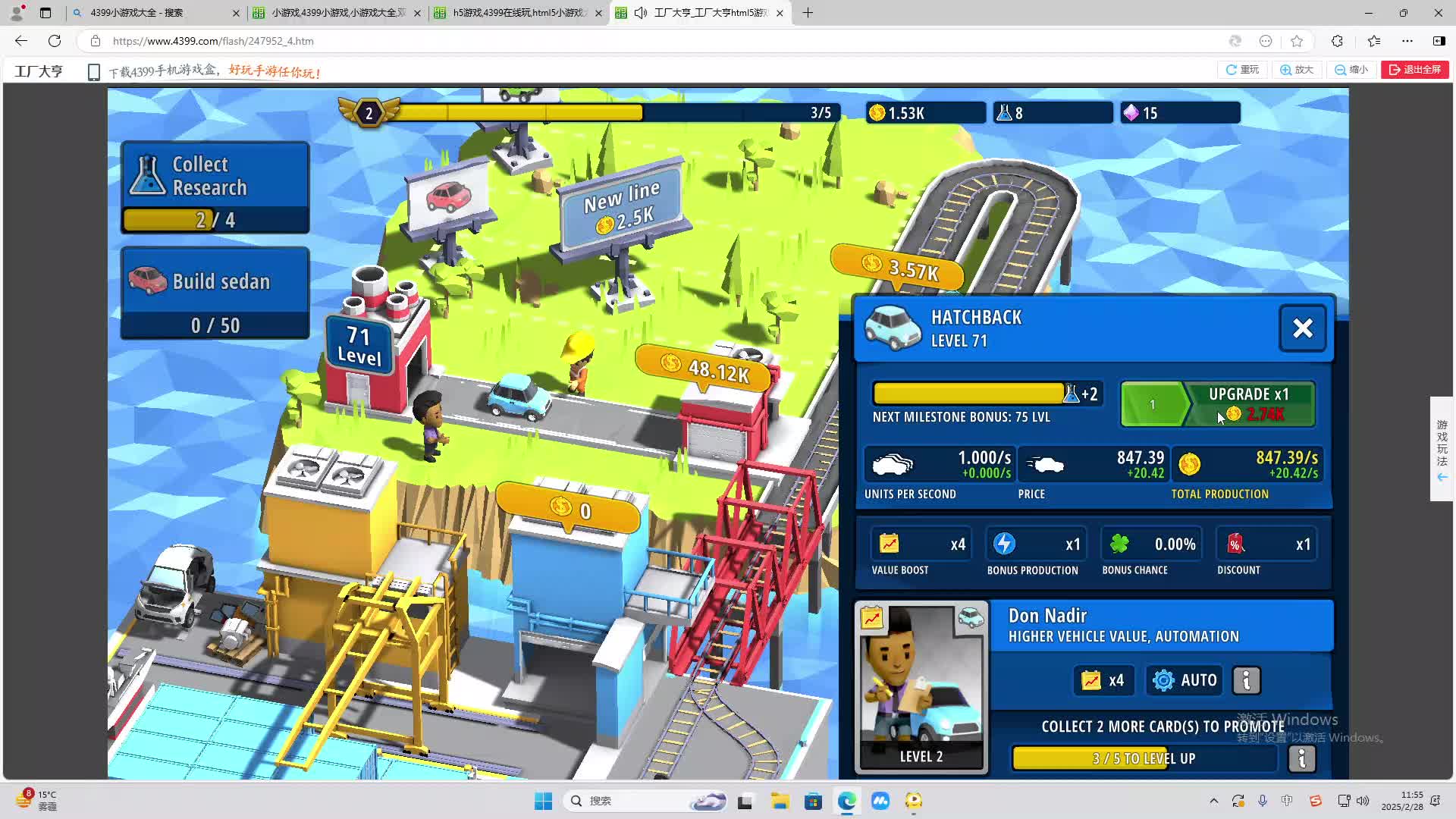Click the Bonus Production lightning icon

click(1004, 544)
